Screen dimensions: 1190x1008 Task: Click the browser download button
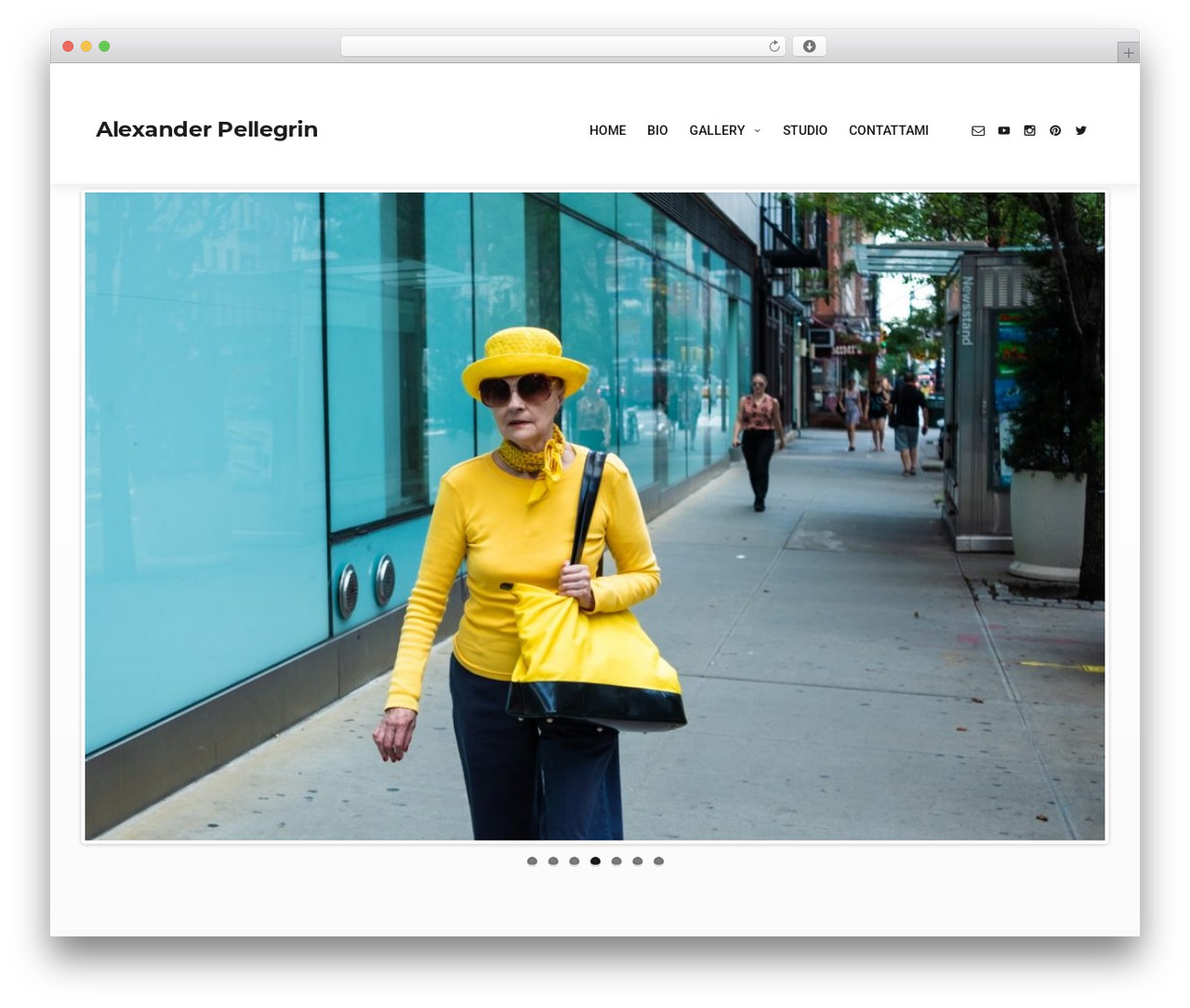point(809,46)
